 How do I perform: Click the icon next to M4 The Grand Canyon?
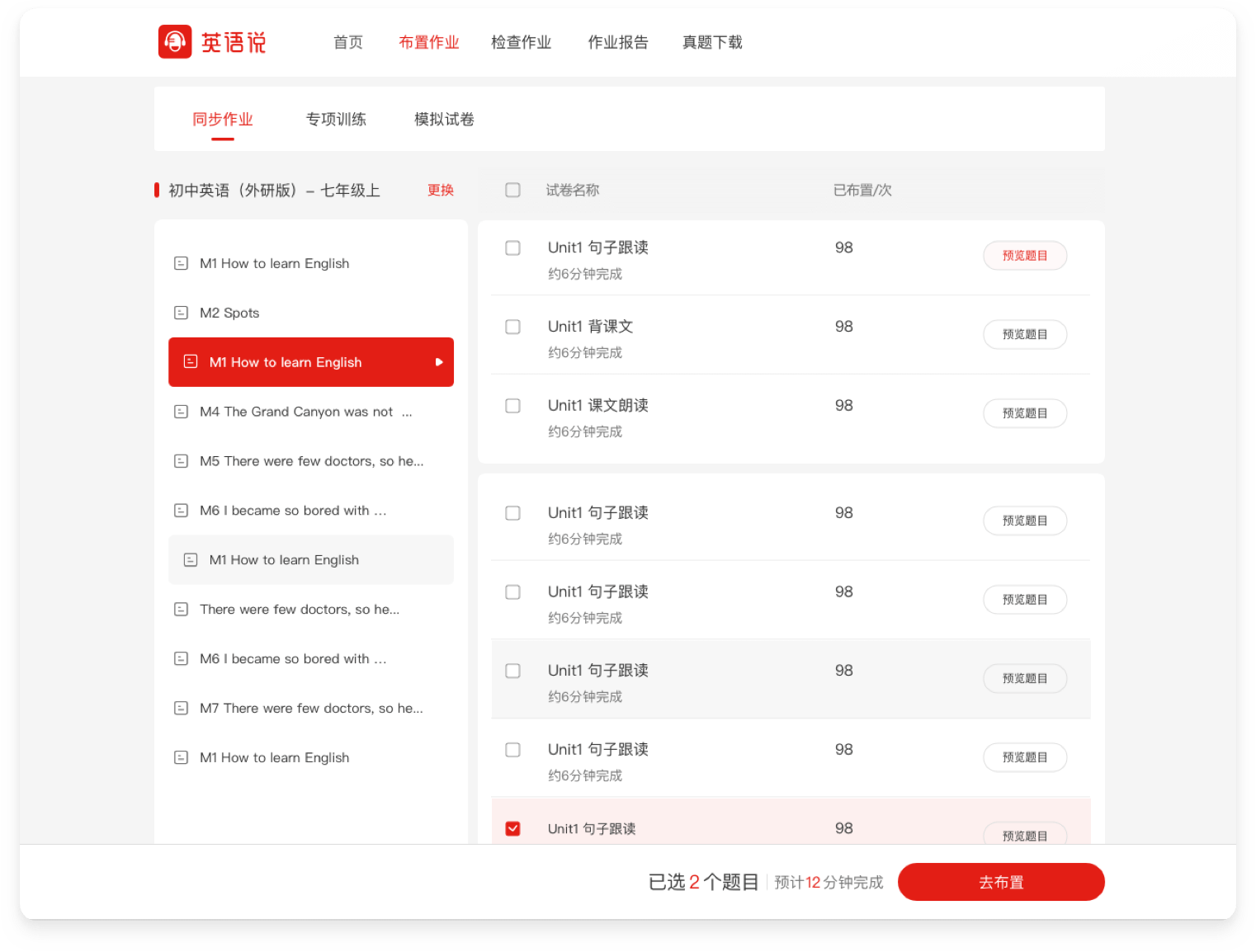click(x=181, y=412)
